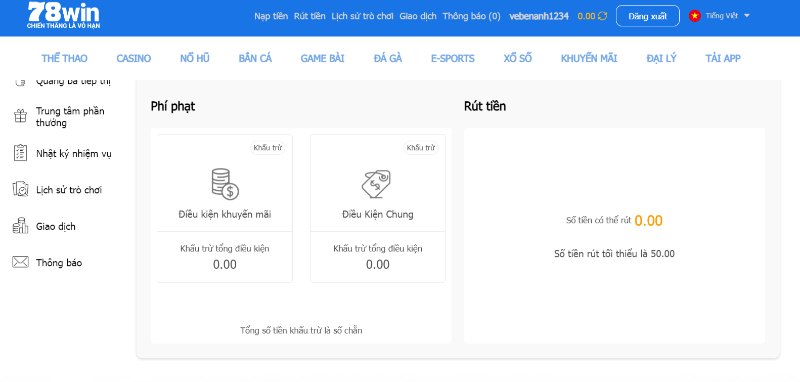Open the NỔ HŨ menu
The image size is (800, 382).
195,59
